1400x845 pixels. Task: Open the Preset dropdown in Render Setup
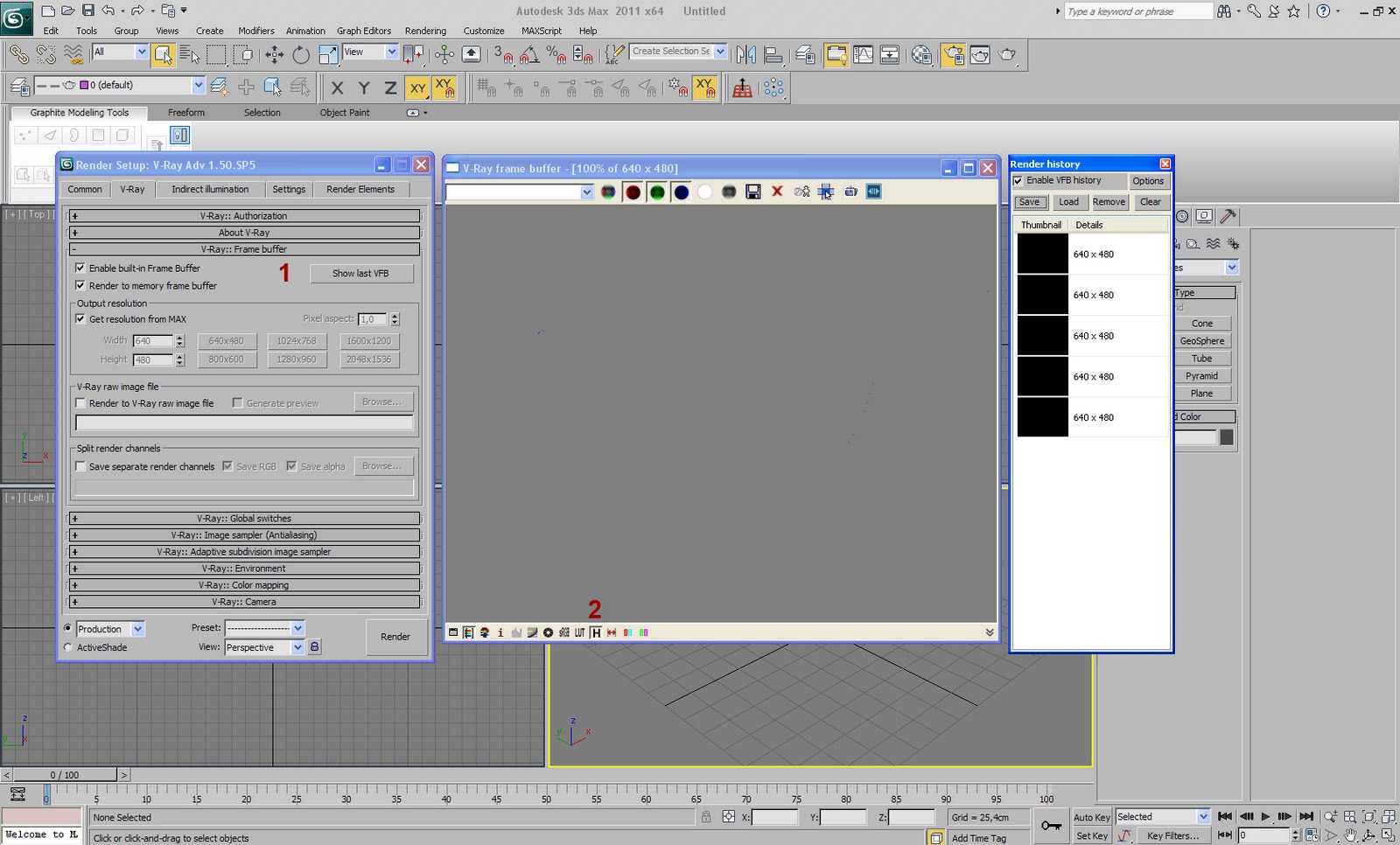(x=264, y=628)
